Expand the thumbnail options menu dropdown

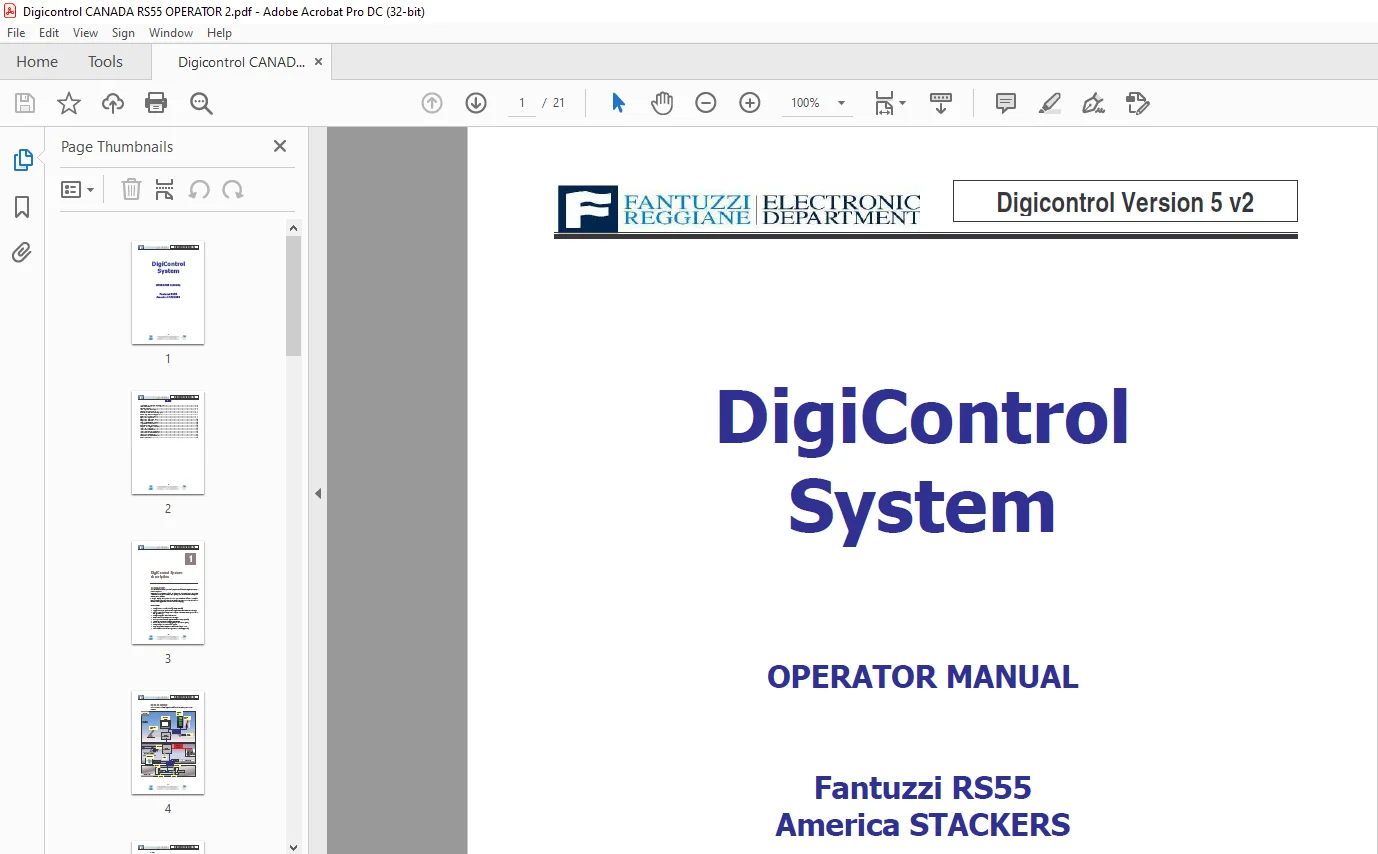coord(78,190)
